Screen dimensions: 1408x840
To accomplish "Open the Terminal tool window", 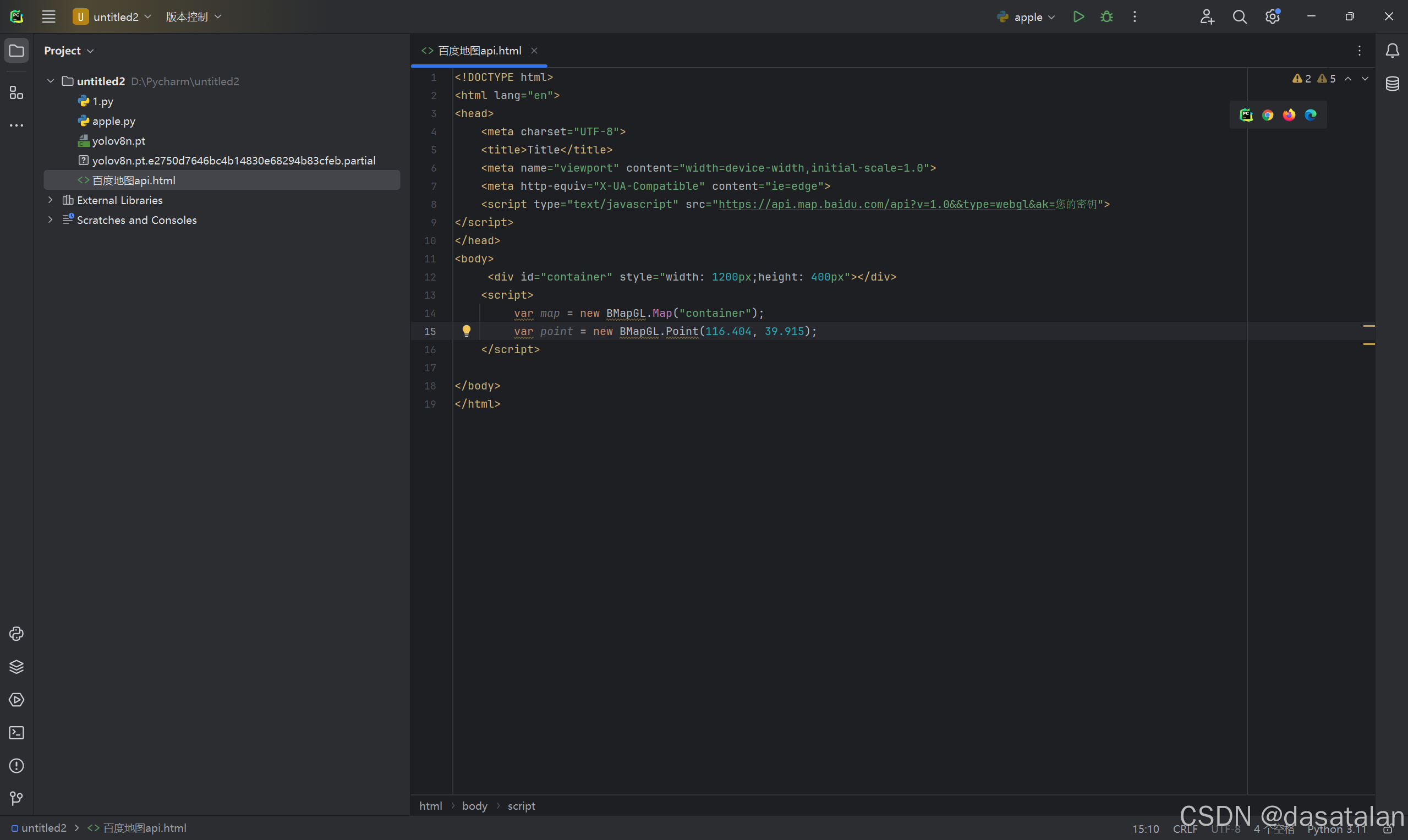I will point(17,732).
